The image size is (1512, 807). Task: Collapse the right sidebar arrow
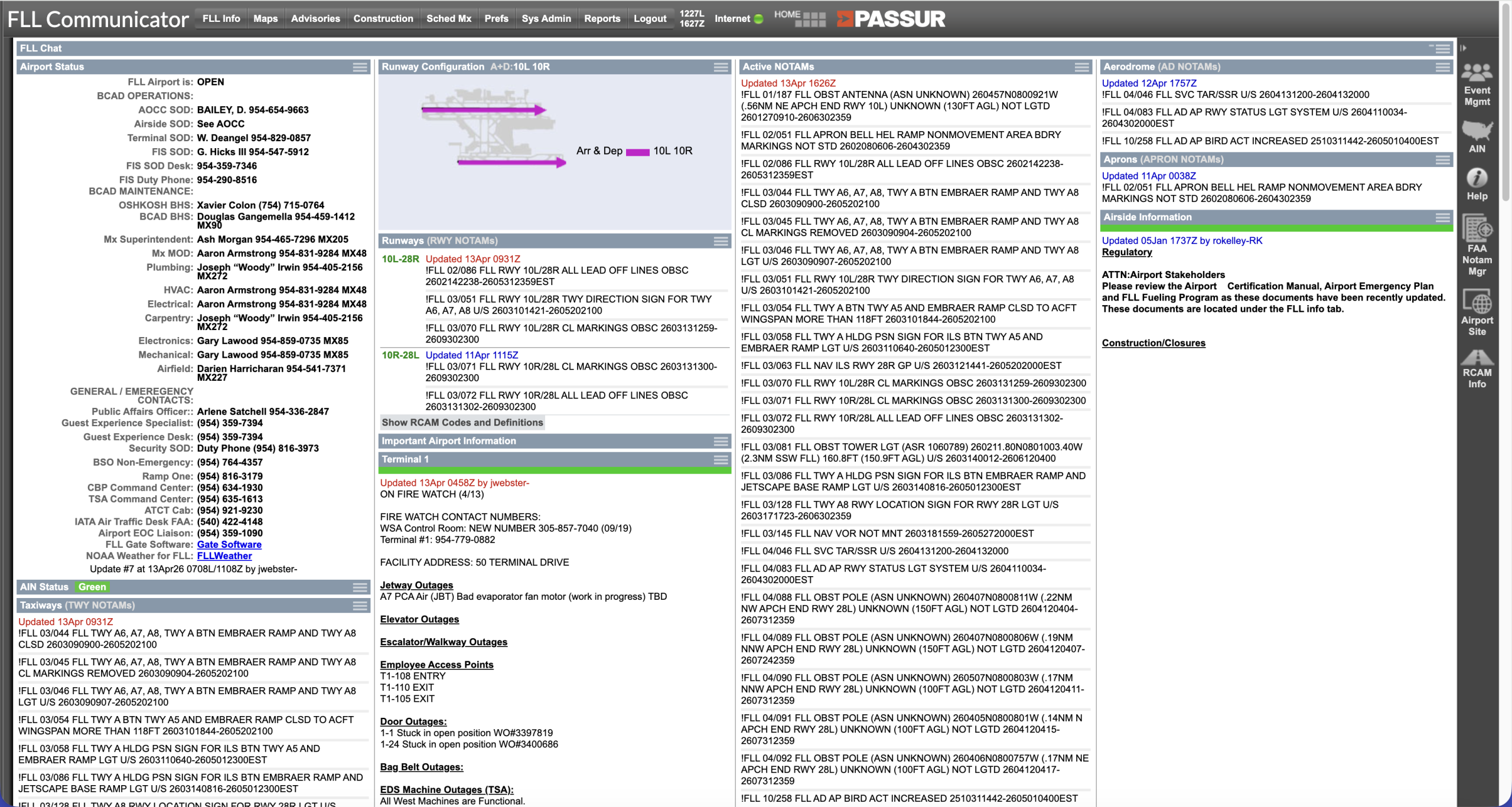(1463, 48)
